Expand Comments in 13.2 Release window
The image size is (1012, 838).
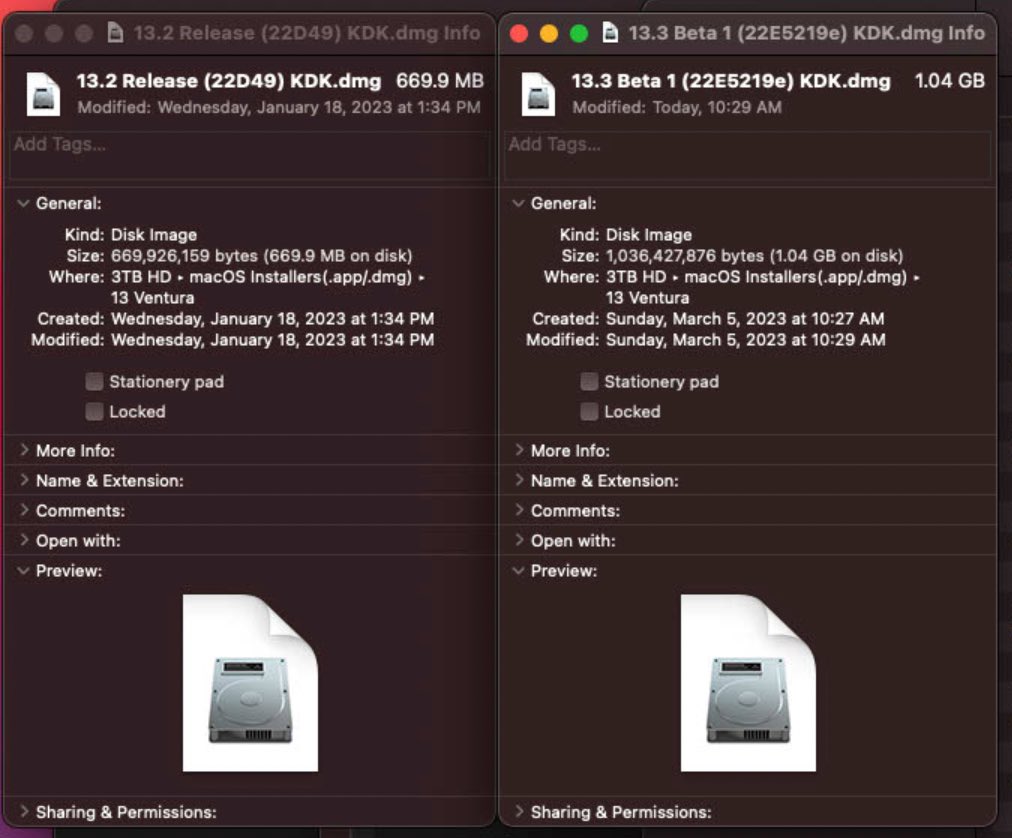click(24, 510)
